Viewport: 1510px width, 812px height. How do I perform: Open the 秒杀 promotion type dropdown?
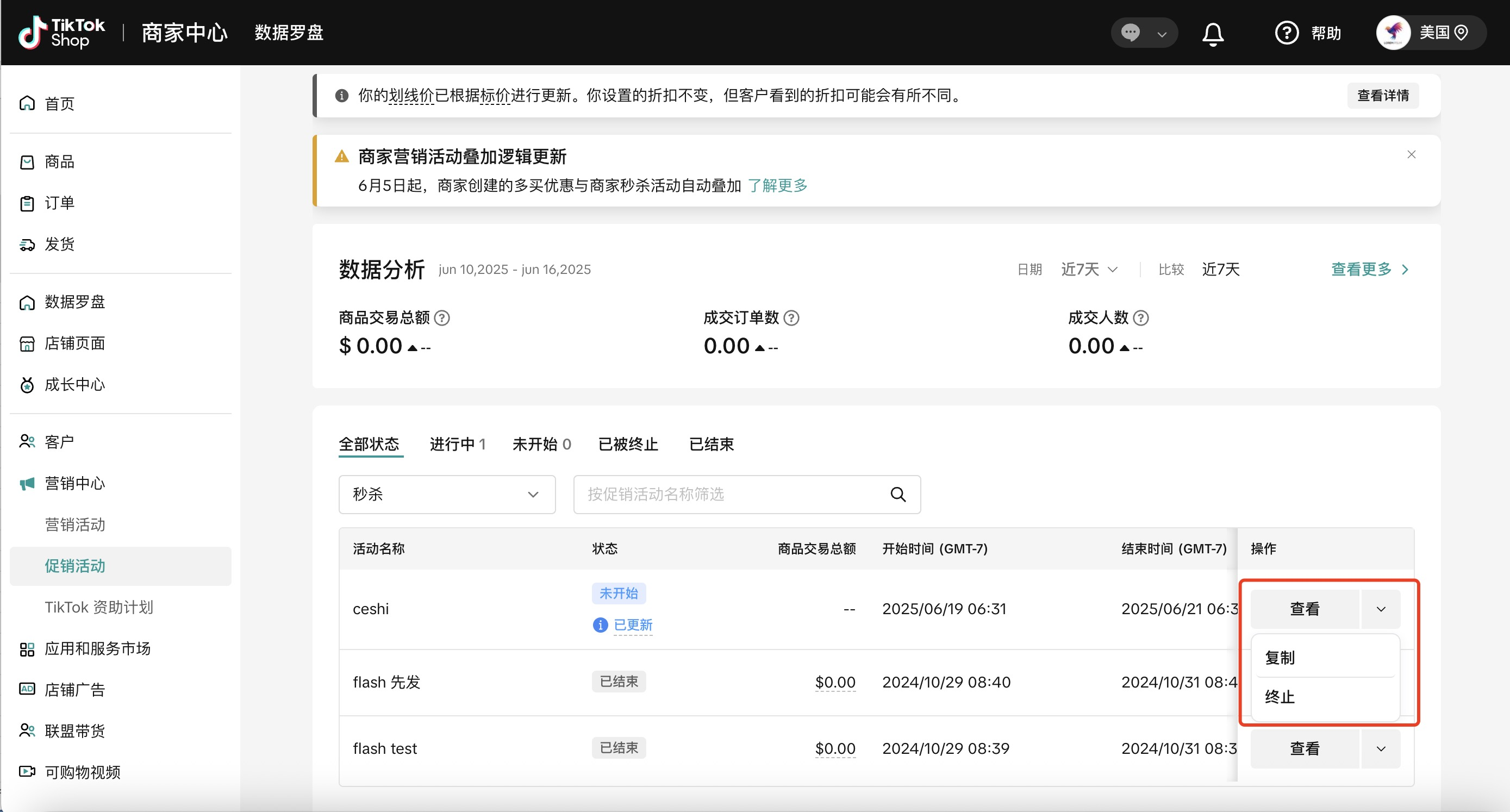(x=447, y=494)
